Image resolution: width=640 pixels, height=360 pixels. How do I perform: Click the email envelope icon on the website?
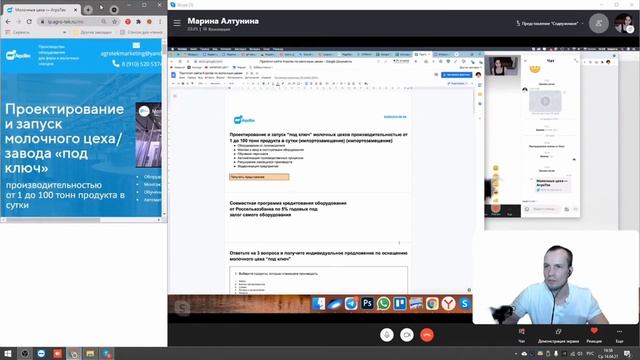coord(136,45)
